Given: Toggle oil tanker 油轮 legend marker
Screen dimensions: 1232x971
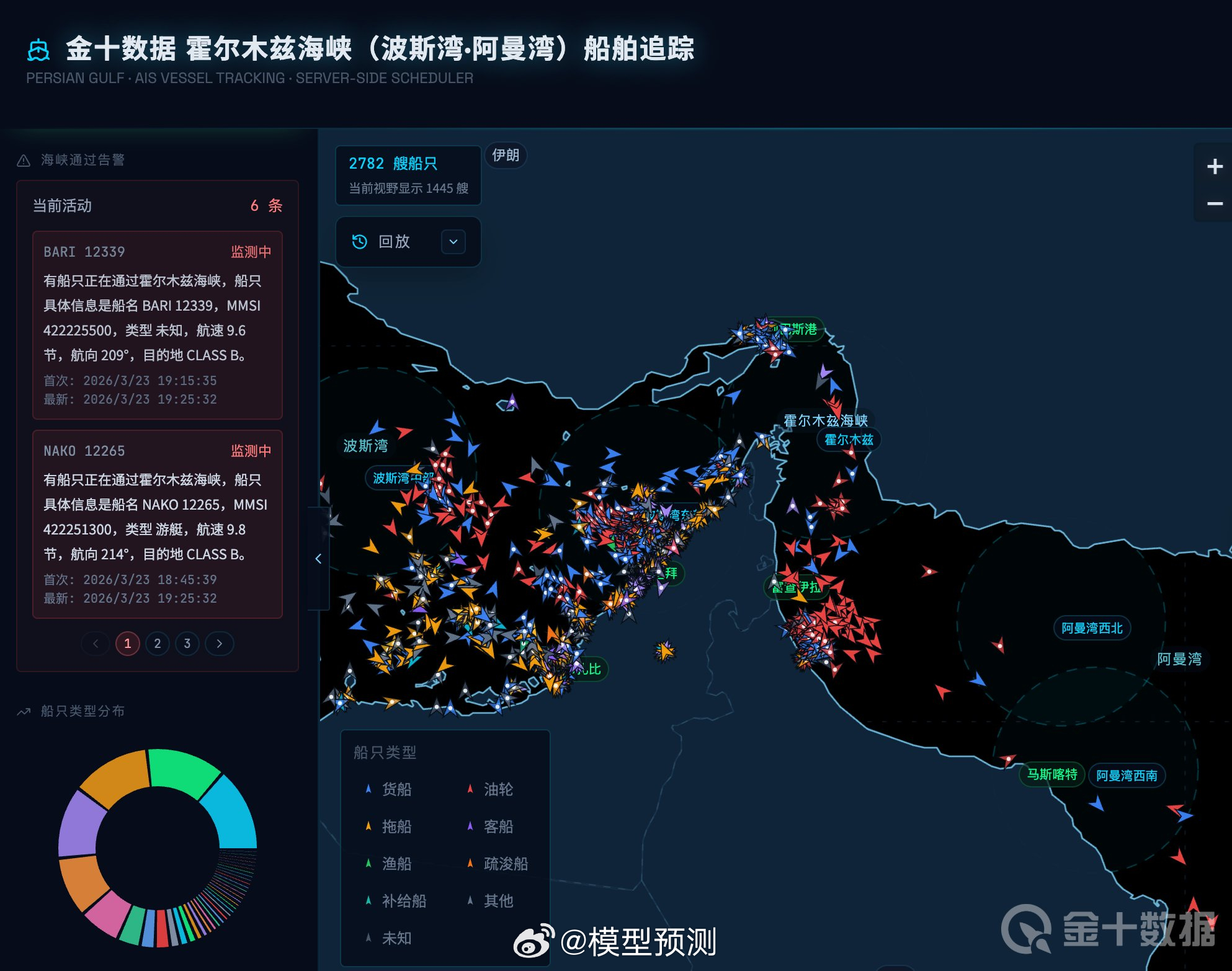Looking at the screenshot, I should [470, 789].
